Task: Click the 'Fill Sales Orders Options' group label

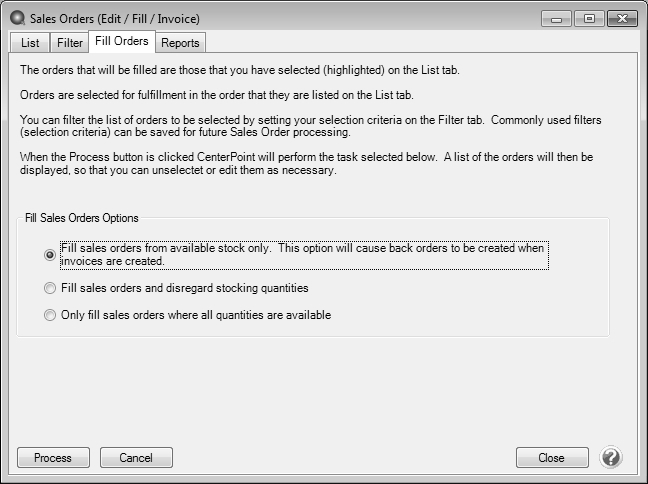Action: click(82, 218)
